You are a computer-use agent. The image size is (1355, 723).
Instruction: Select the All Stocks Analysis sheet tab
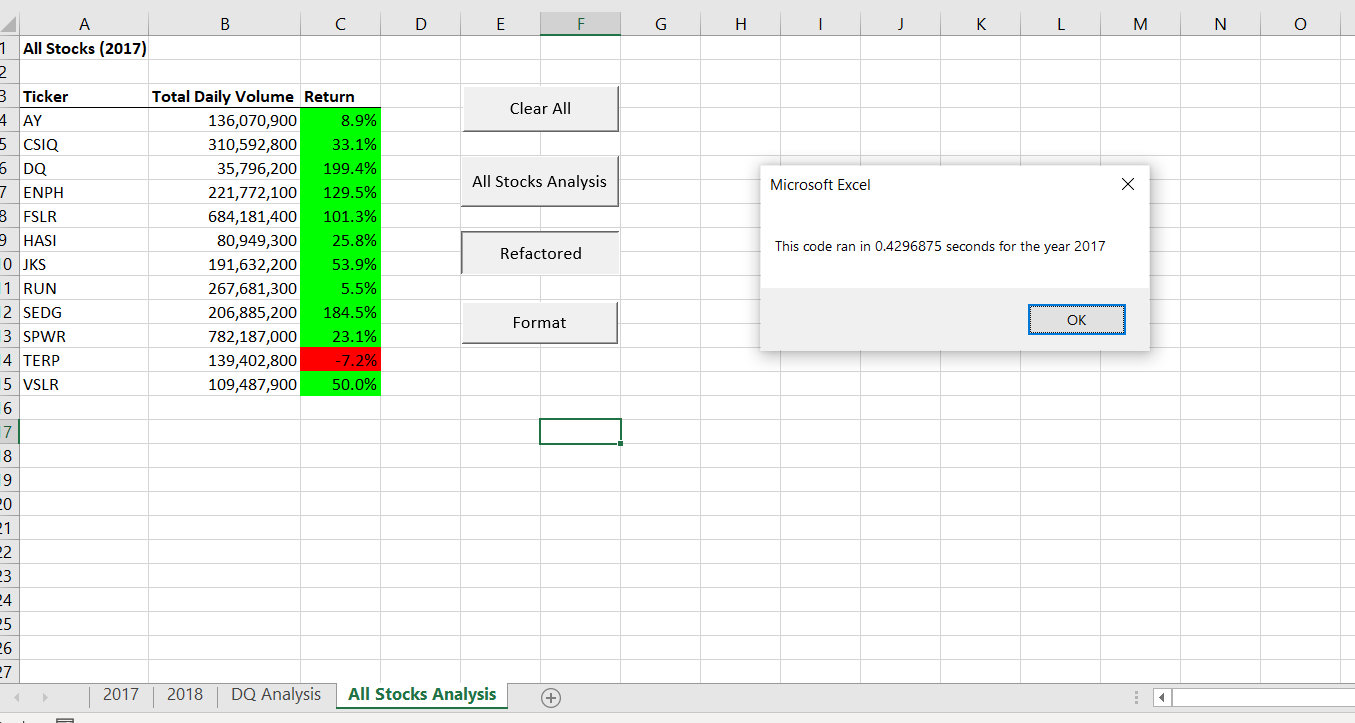tap(421, 694)
